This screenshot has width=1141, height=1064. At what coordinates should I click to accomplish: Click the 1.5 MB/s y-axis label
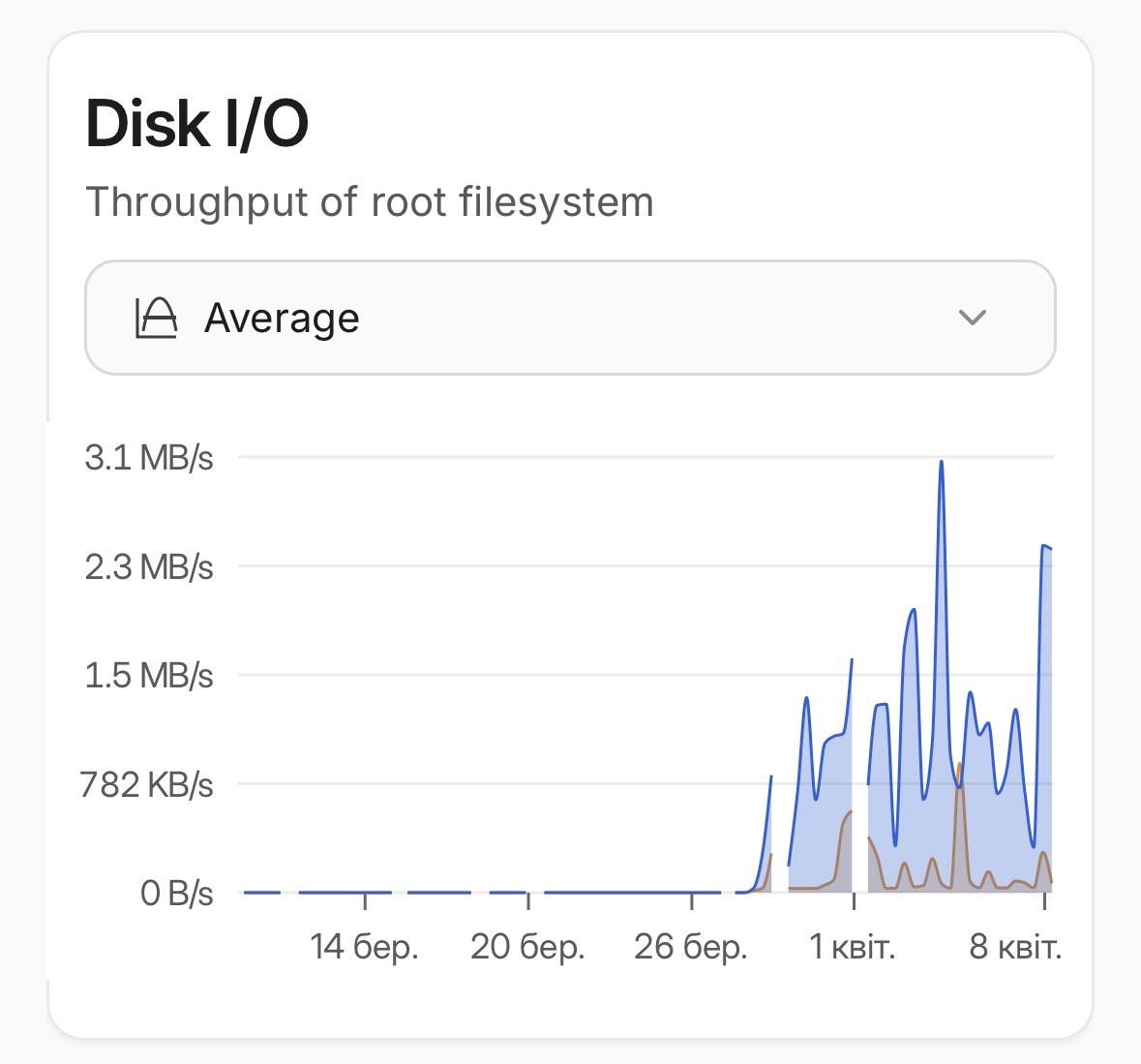coord(148,675)
